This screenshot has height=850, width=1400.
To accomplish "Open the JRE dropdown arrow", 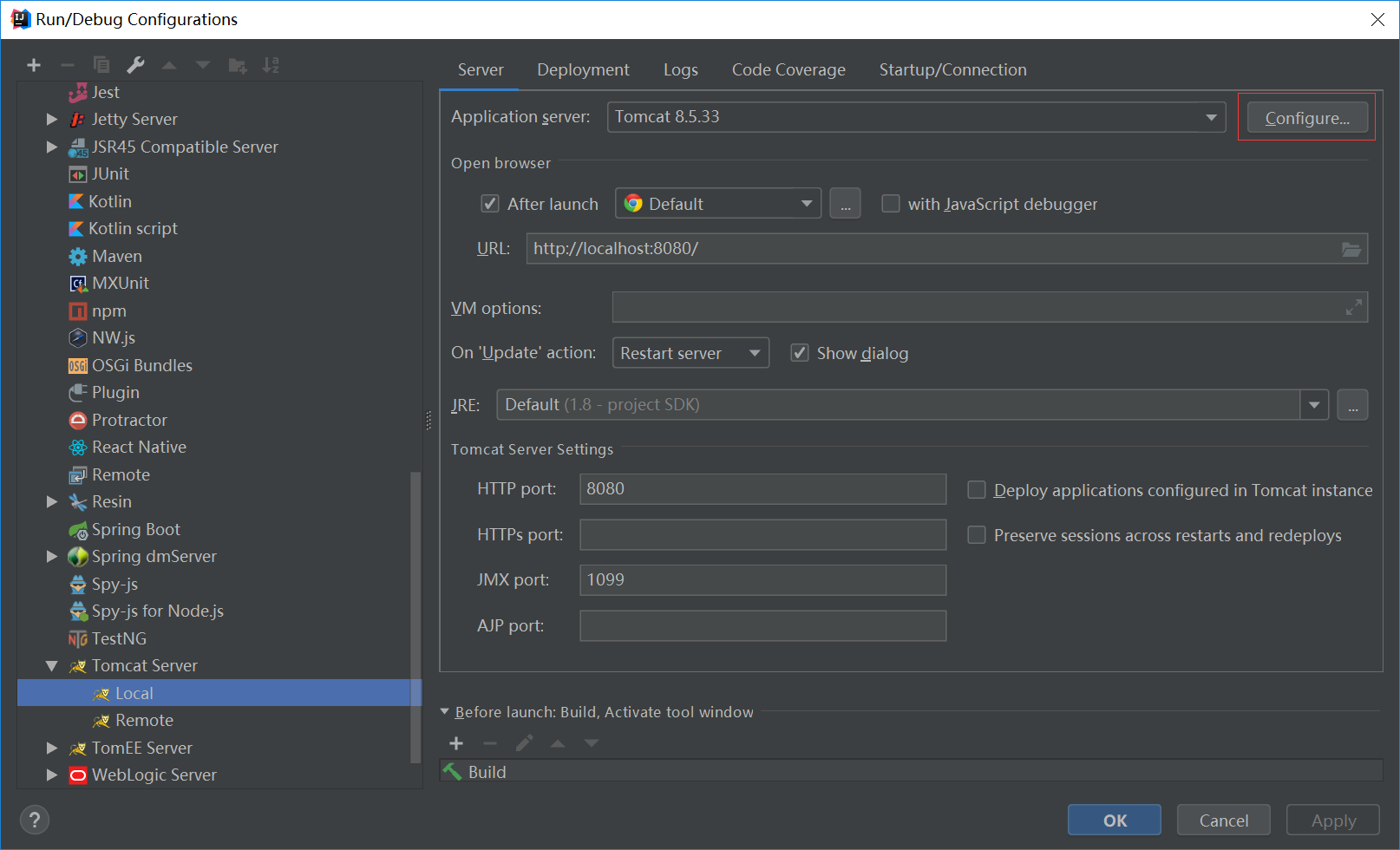I will (1314, 405).
